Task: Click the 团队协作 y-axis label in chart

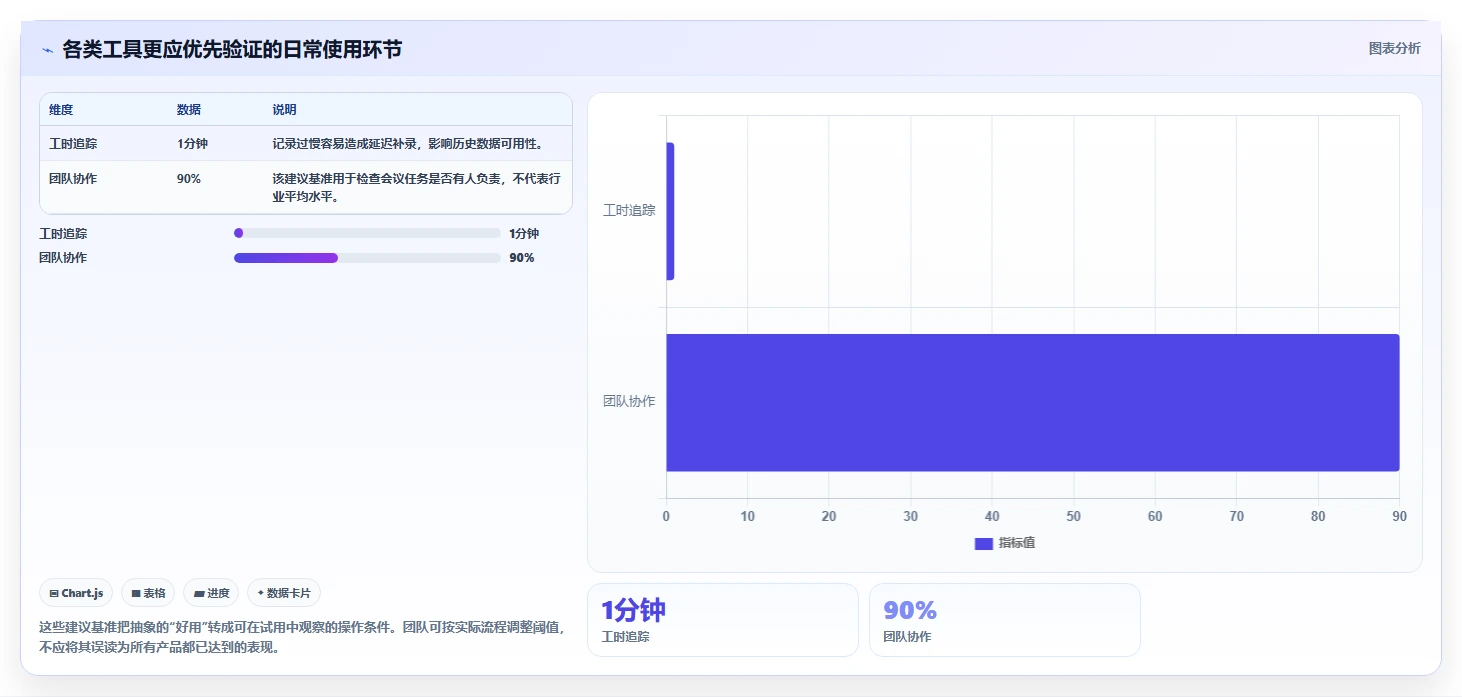Action: (x=629, y=402)
